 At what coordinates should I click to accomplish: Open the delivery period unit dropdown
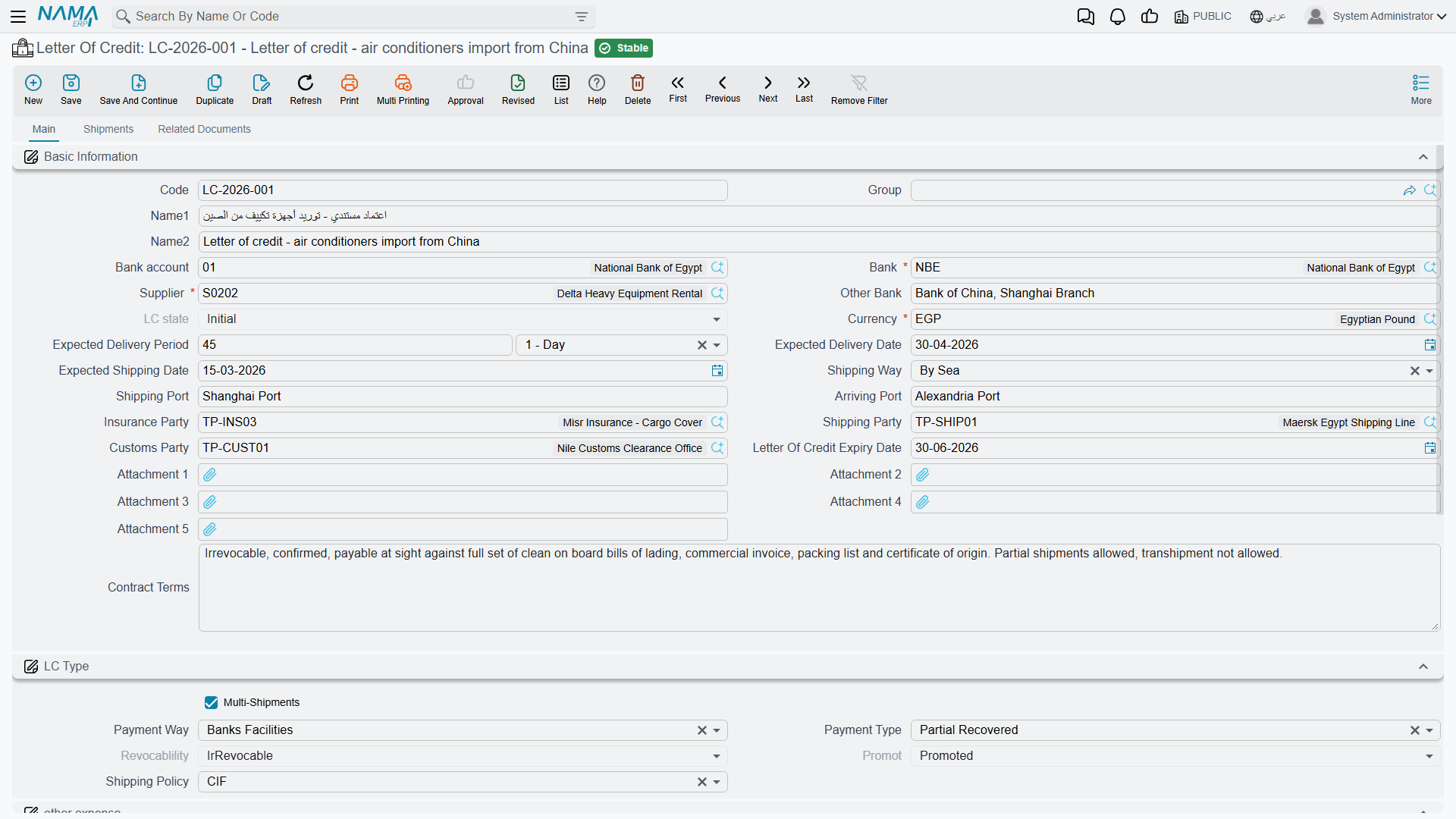(717, 345)
